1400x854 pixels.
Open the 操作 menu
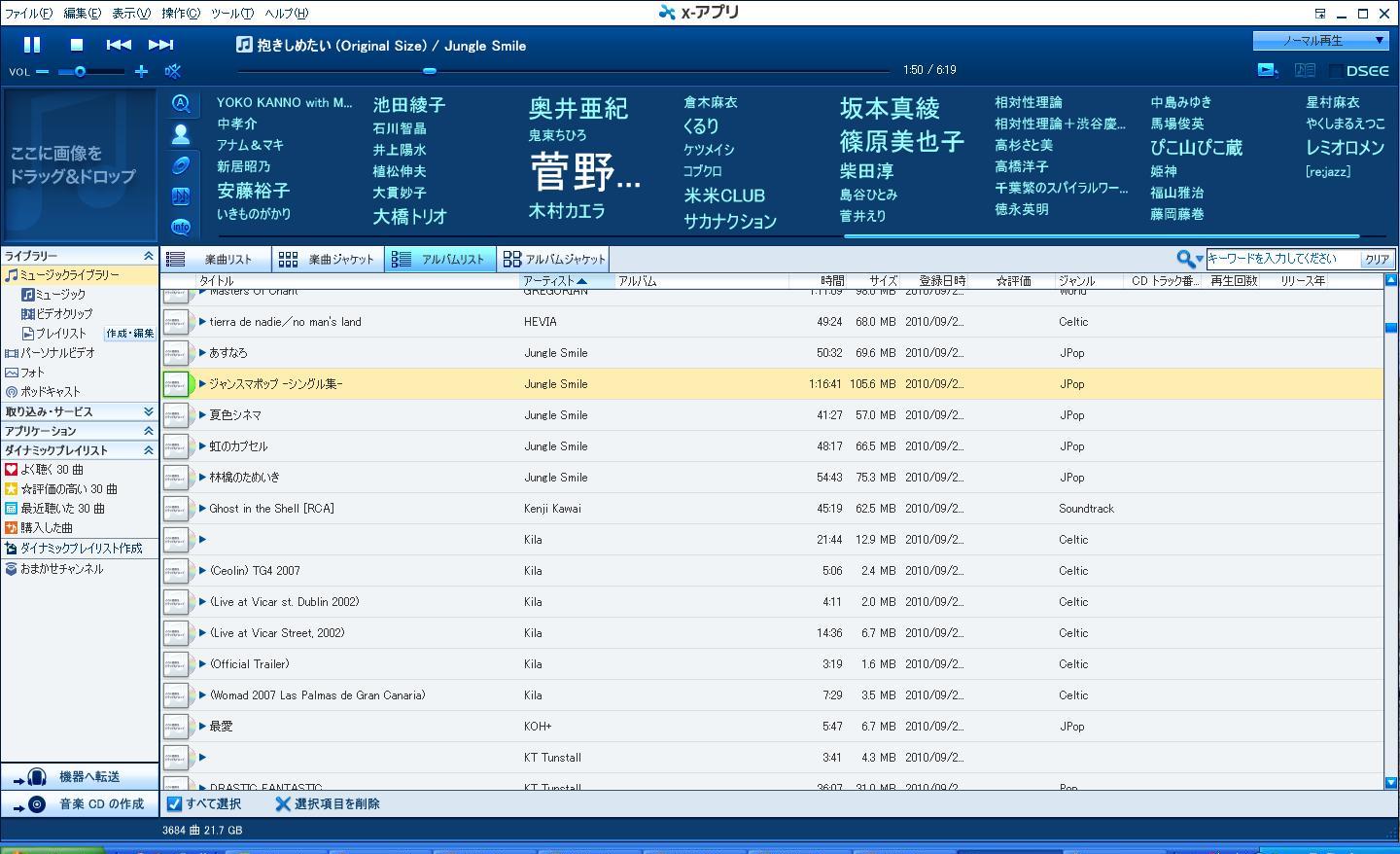181,14
